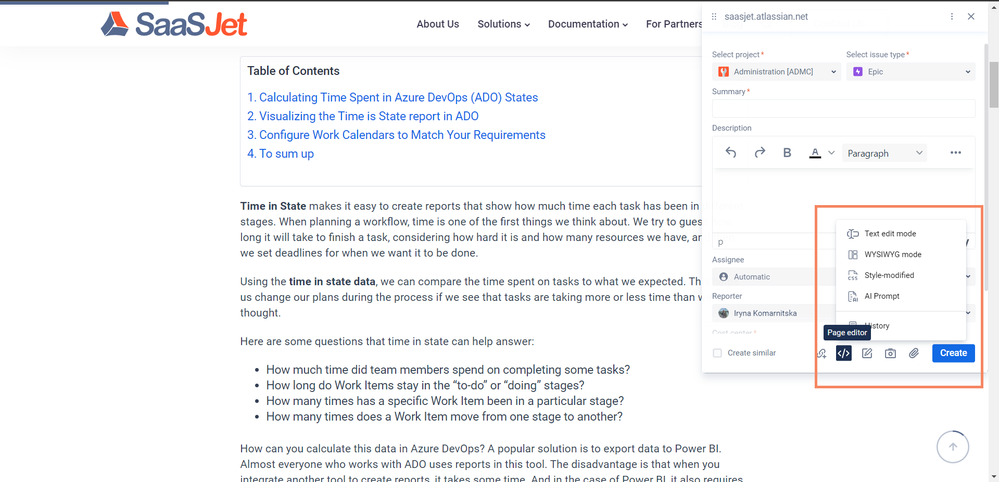Click the bold time in state data phrase
This screenshot has width=999, height=482.
(332, 281)
